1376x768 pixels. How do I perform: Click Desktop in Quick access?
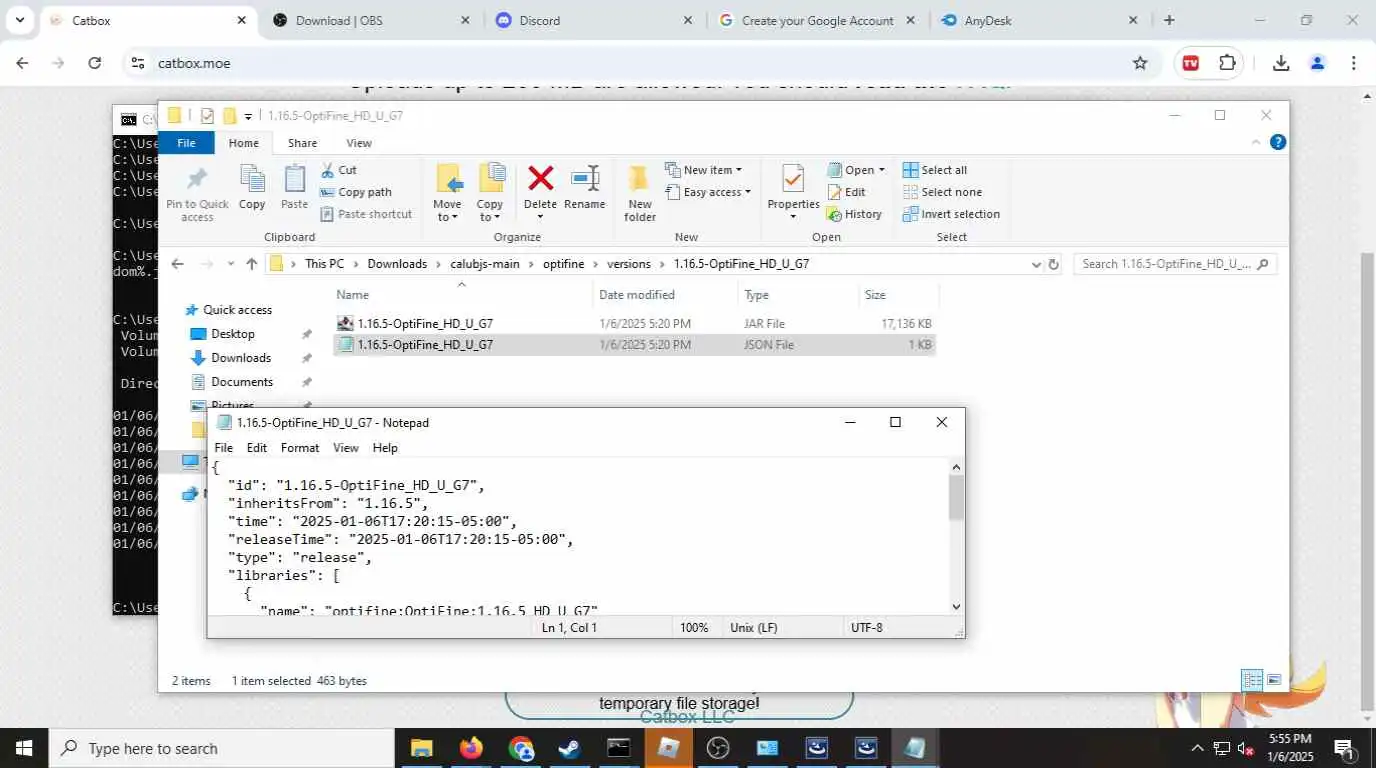coord(233,334)
